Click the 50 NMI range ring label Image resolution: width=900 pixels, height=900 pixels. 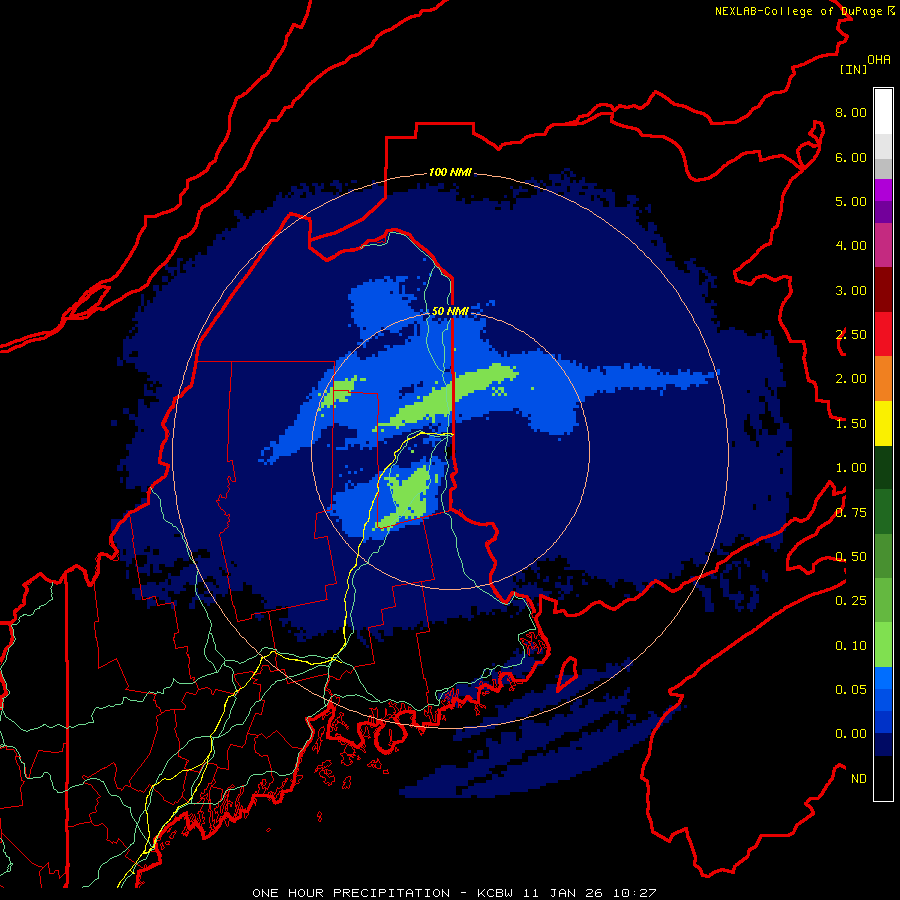[450, 311]
